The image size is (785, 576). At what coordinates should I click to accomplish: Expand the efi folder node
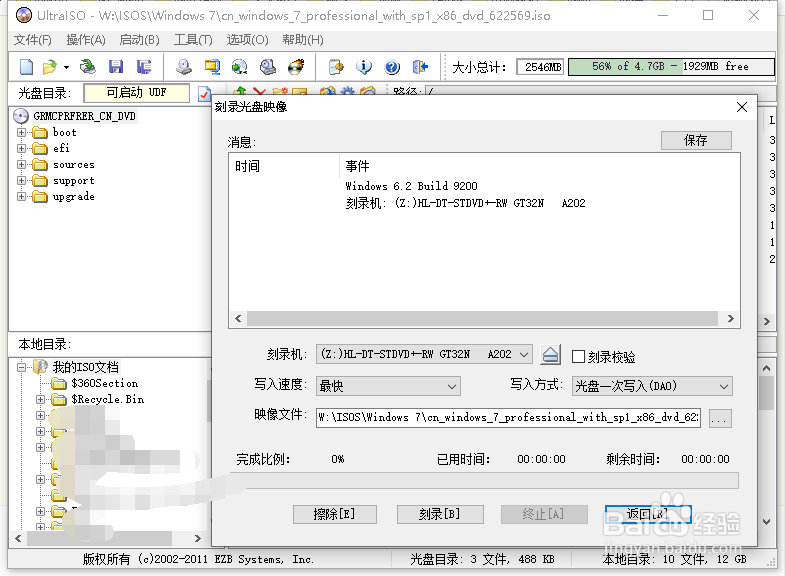pos(22,149)
